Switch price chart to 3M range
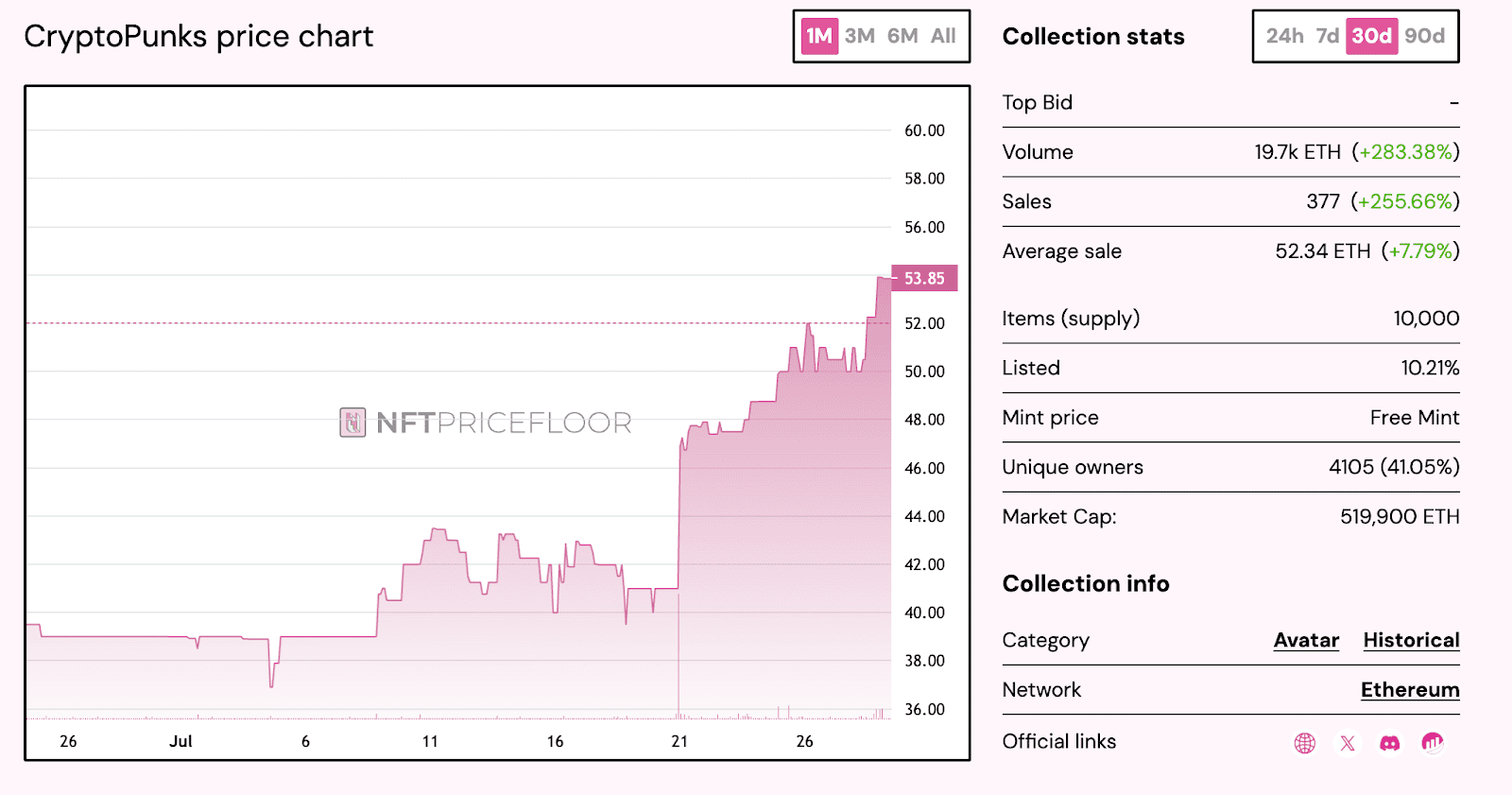Screen dimensions: 1512x795 pos(860,36)
